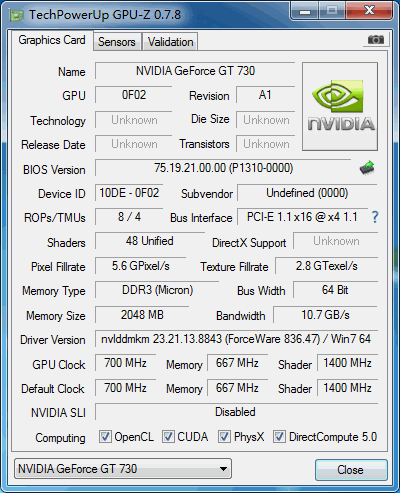Click the Close button
The image size is (400, 493).
coord(351,470)
